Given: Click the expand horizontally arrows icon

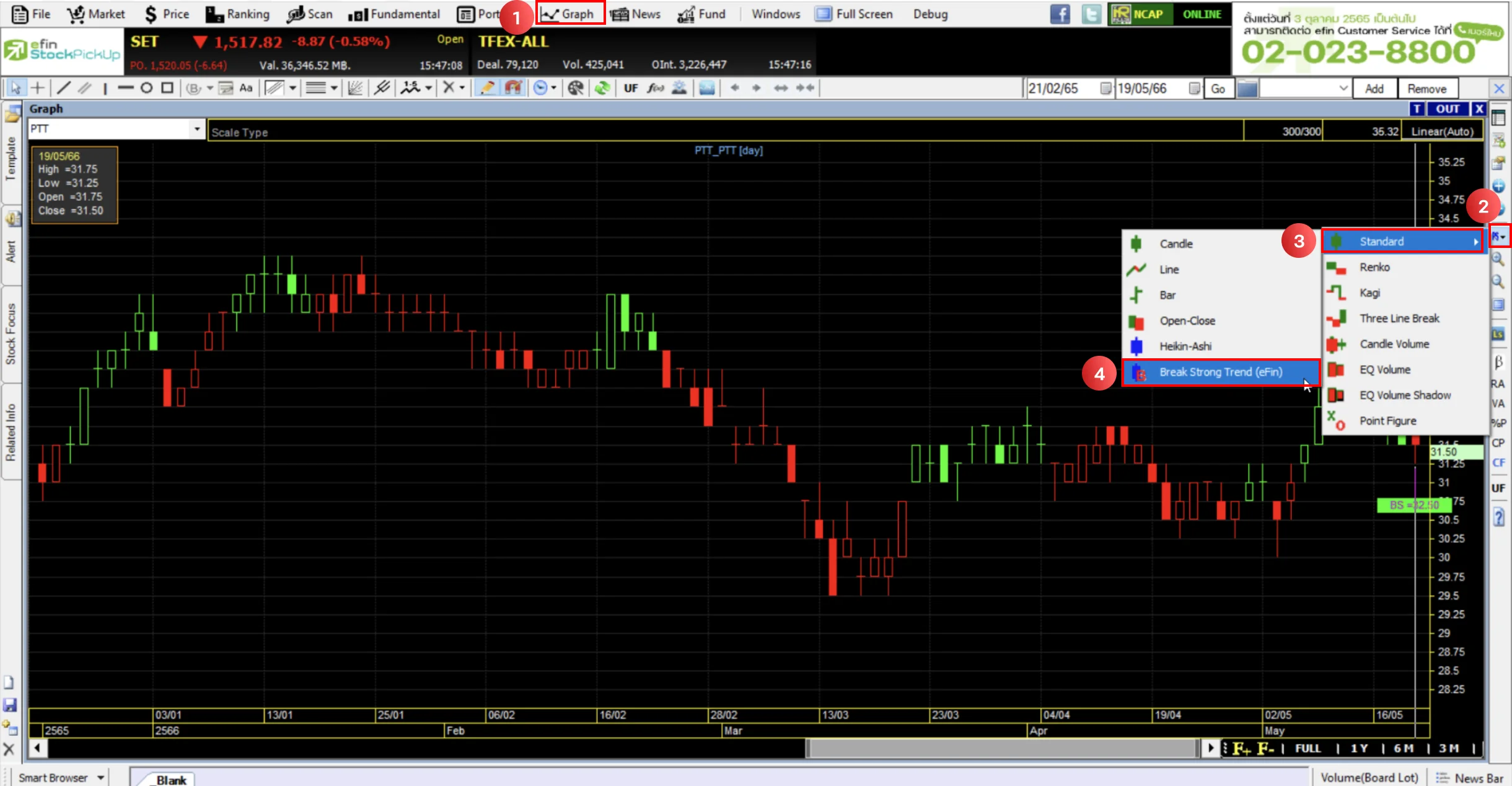Looking at the screenshot, I should [x=781, y=88].
